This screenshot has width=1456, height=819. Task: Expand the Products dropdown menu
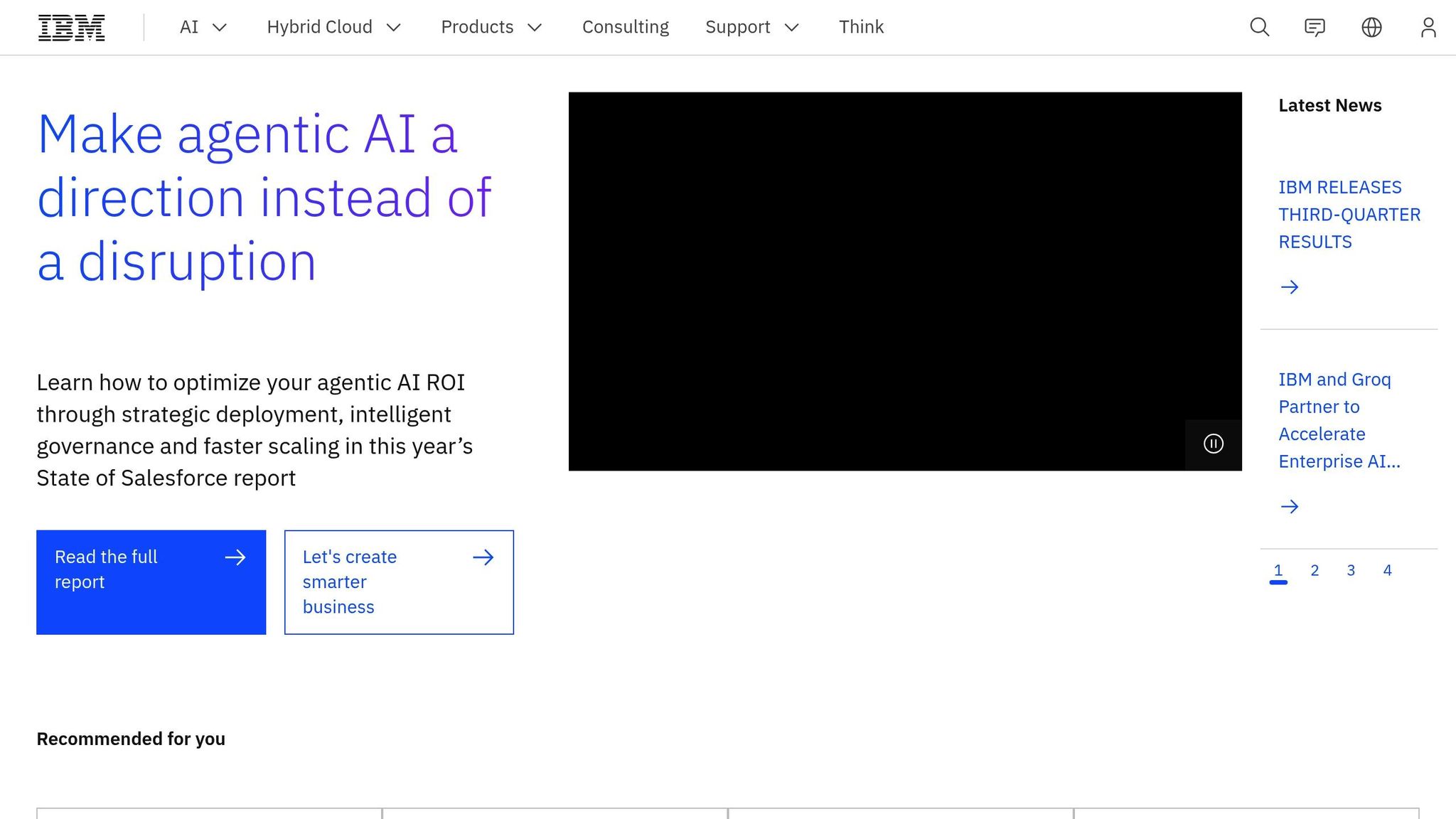[x=491, y=28]
